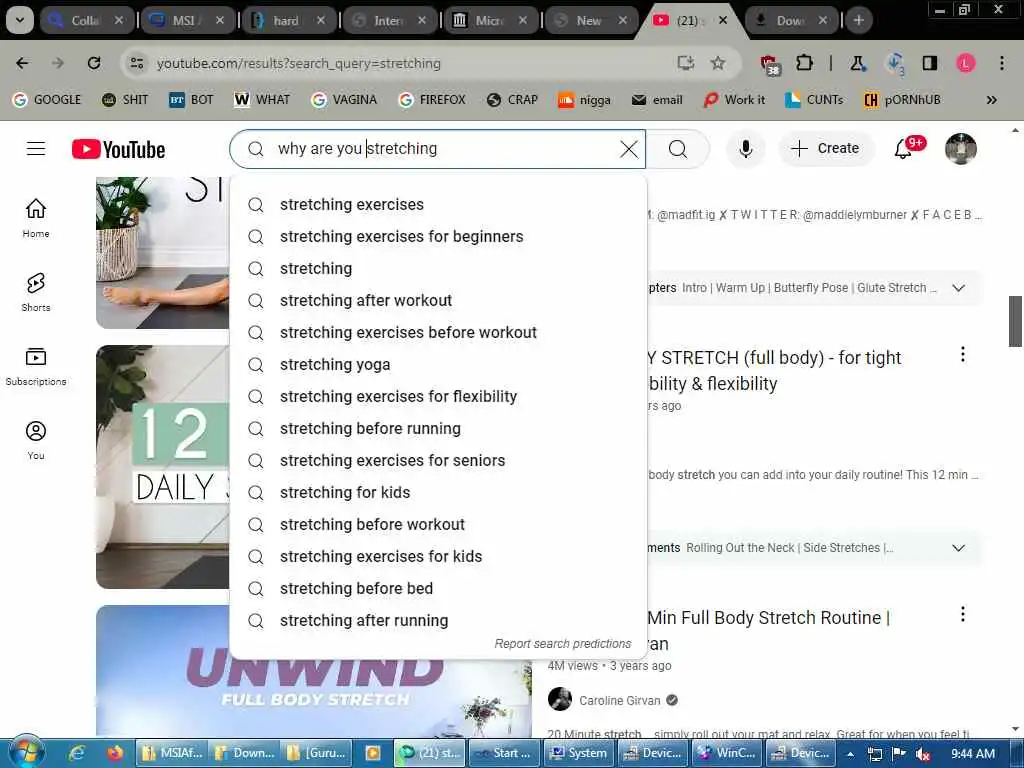Screen dimensions: 1024x768
Task: Click the YouTube logo
Action: (x=118, y=150)
